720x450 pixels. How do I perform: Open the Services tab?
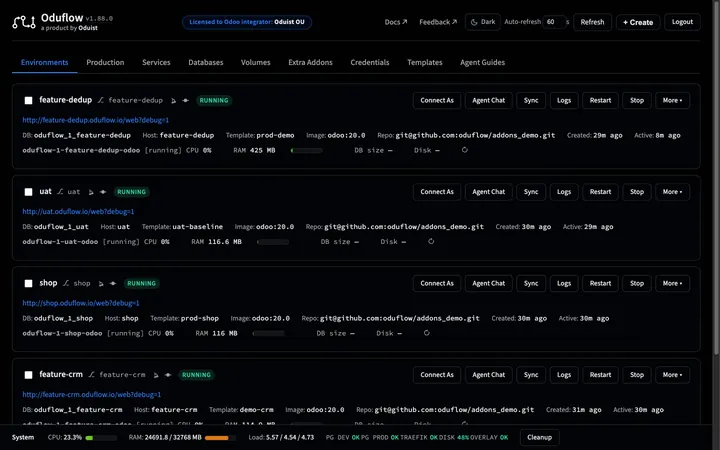pos(156,62)
